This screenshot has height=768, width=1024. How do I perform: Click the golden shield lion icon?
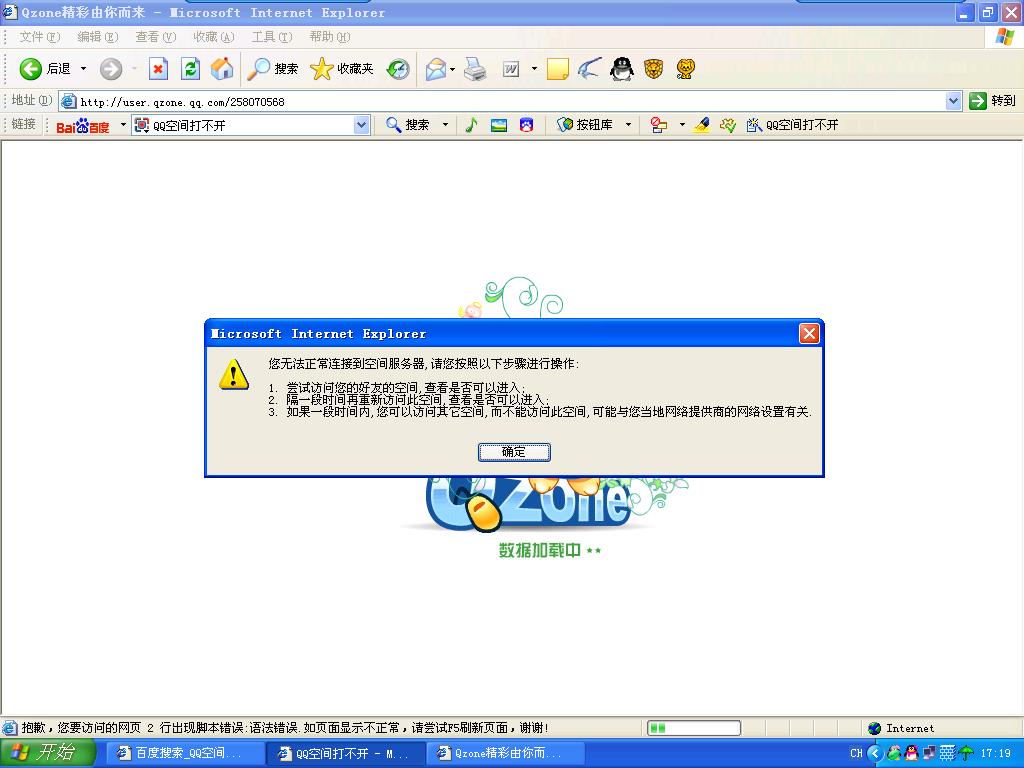tap(654, 69)
